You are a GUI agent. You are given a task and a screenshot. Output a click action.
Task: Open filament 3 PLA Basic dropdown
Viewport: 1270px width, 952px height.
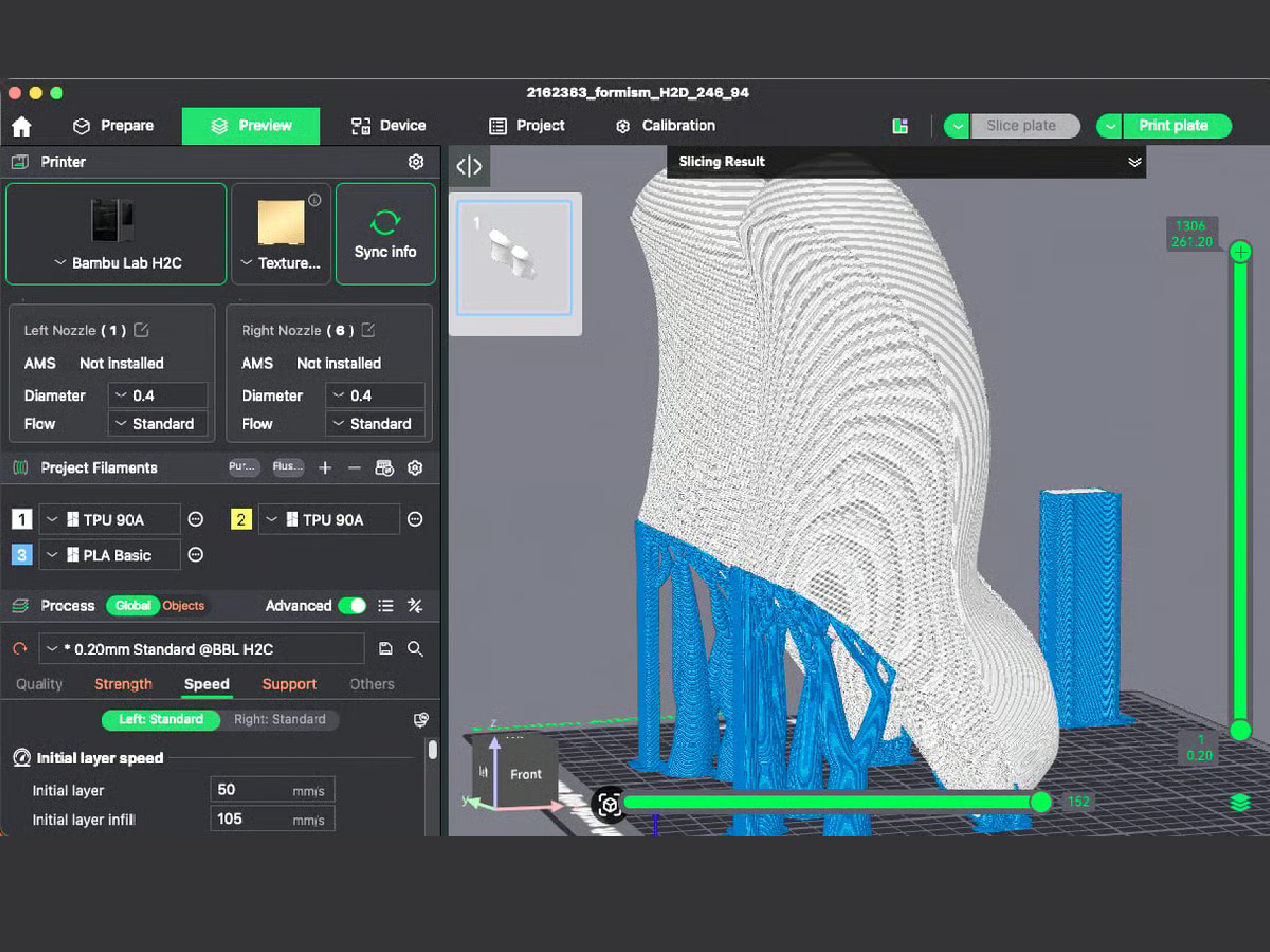(x=110, y=555)
